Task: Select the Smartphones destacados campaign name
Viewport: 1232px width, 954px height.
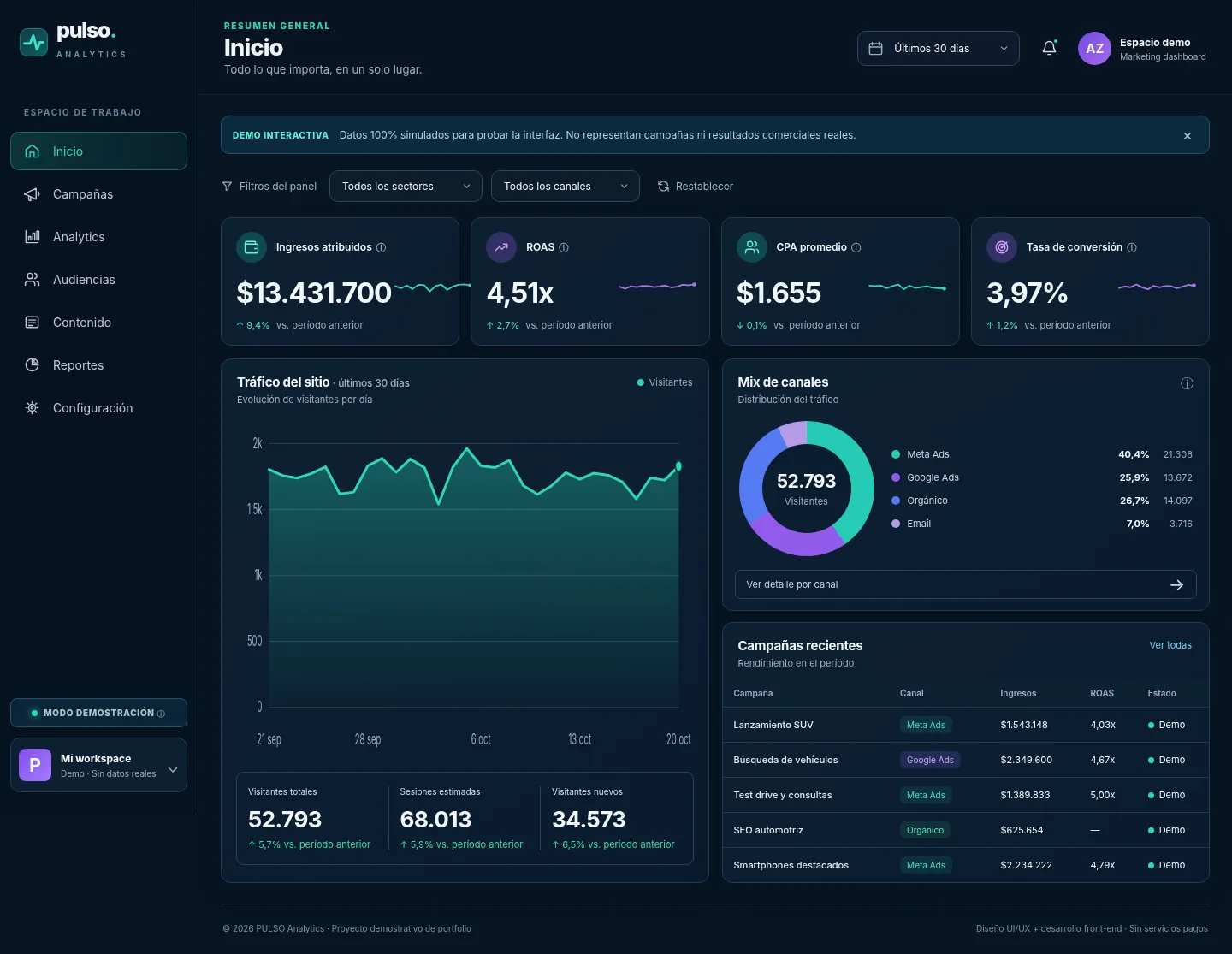Action: tap(791, 865)
